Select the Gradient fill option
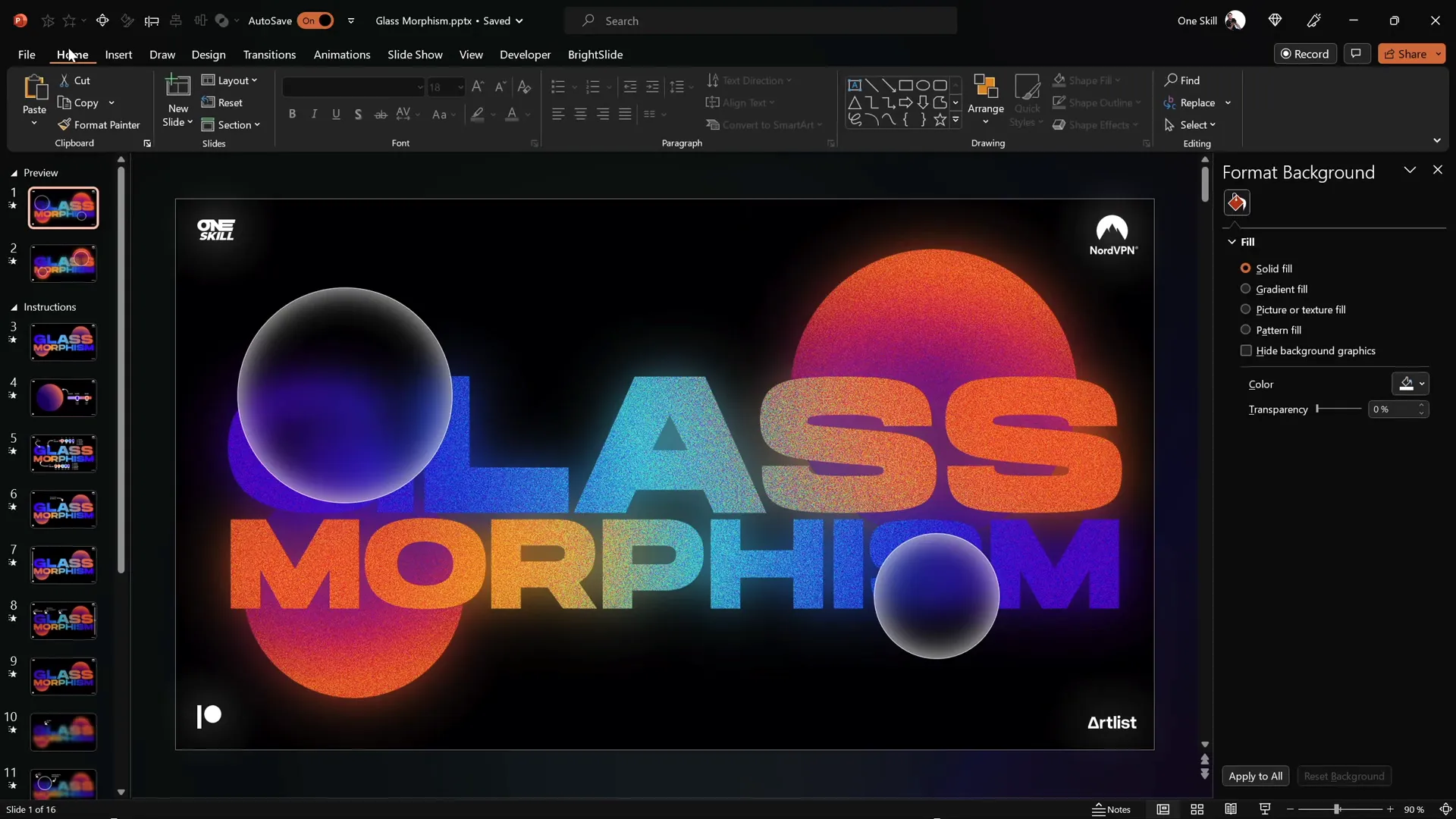Viewport: 1456px width, 819px height. tap(1245, 289)
